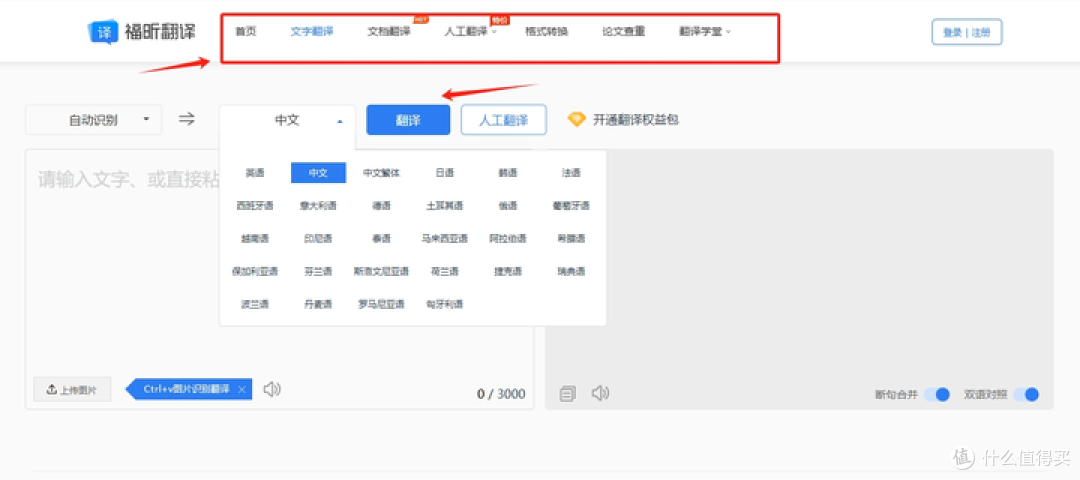The height and width of the screenshot is (480, 1080).
Task: Dismiss the Ctrl+v图片识别翻译 tip
Action: point(242,389)
